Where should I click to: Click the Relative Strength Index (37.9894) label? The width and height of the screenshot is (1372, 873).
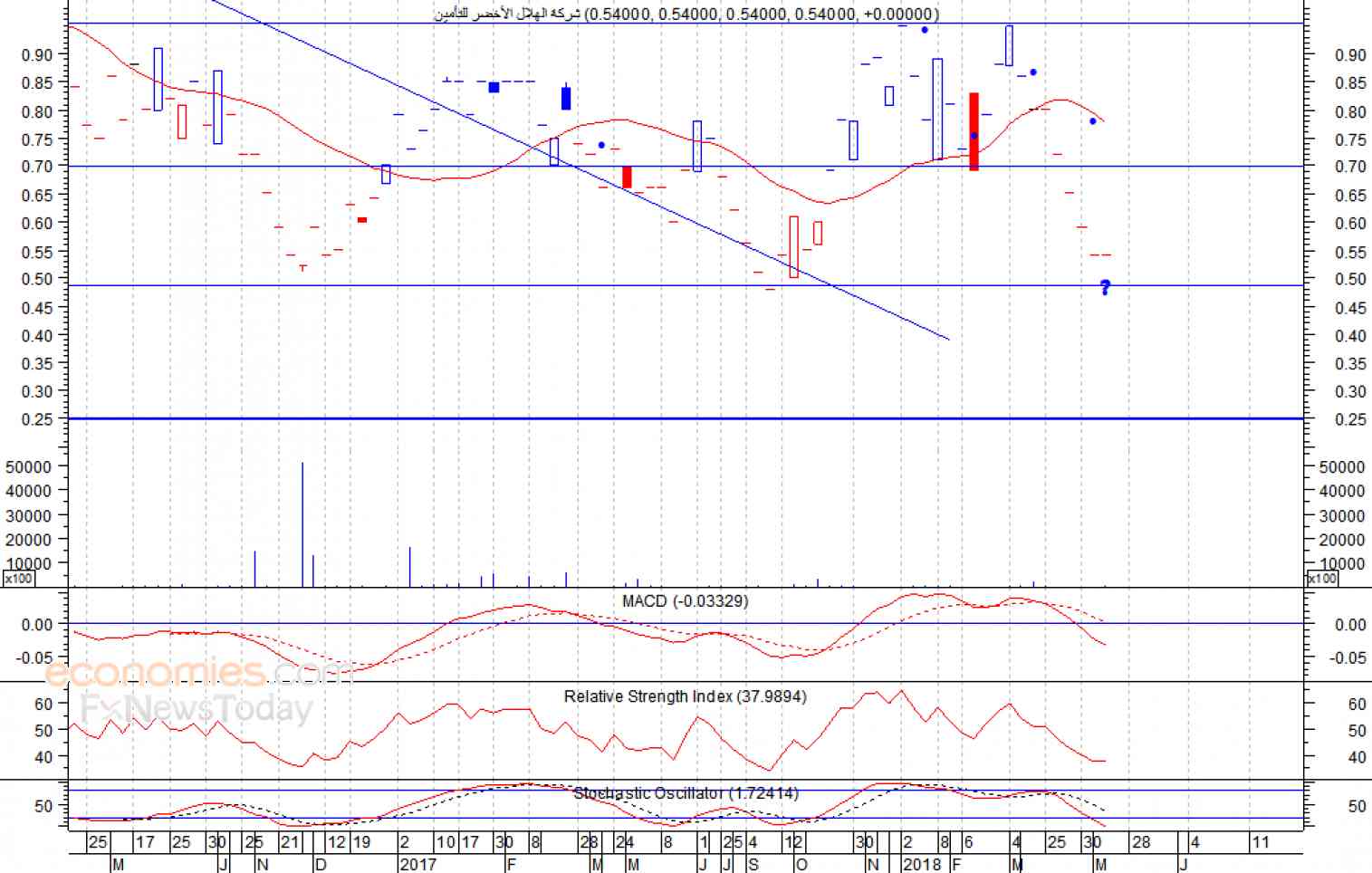click(685, 696)
